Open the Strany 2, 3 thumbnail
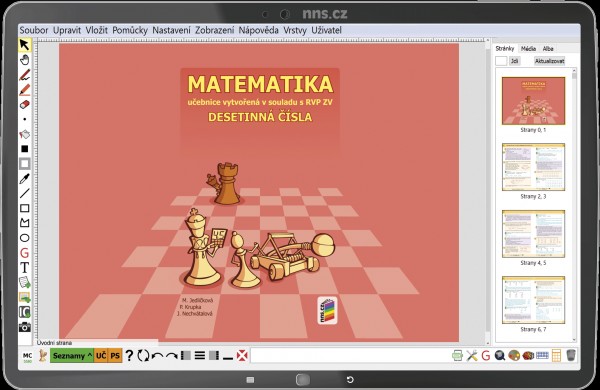 tap(533, 167)
